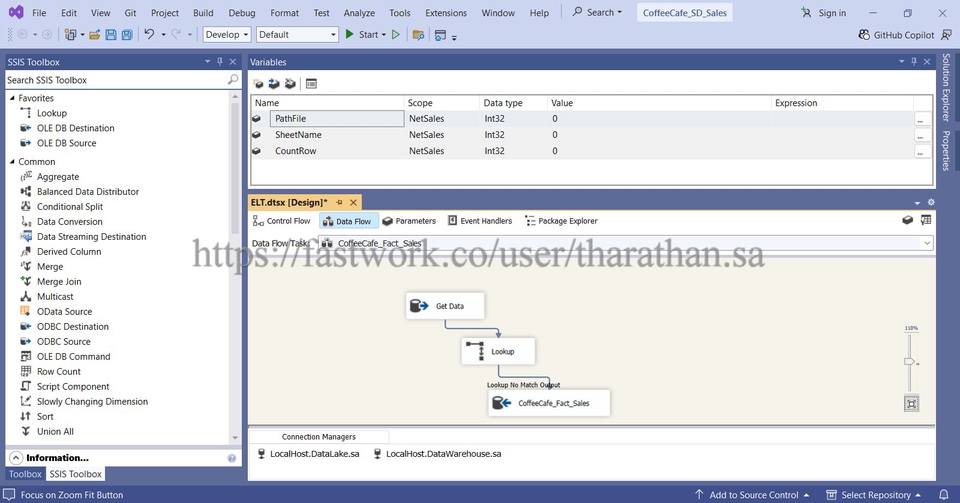Viewport: 960px width, 503px height.
Task: Select the Get Data source component
Action: [446, 306]
